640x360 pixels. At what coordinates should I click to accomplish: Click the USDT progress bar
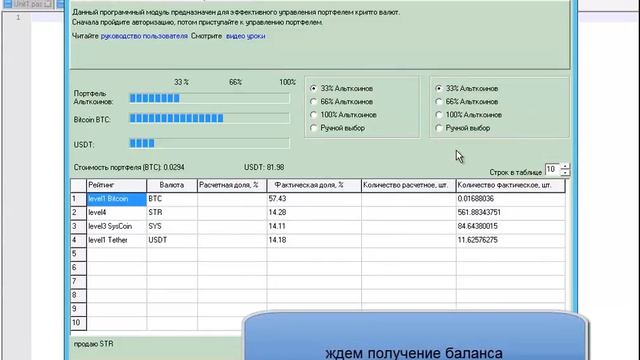209,143
